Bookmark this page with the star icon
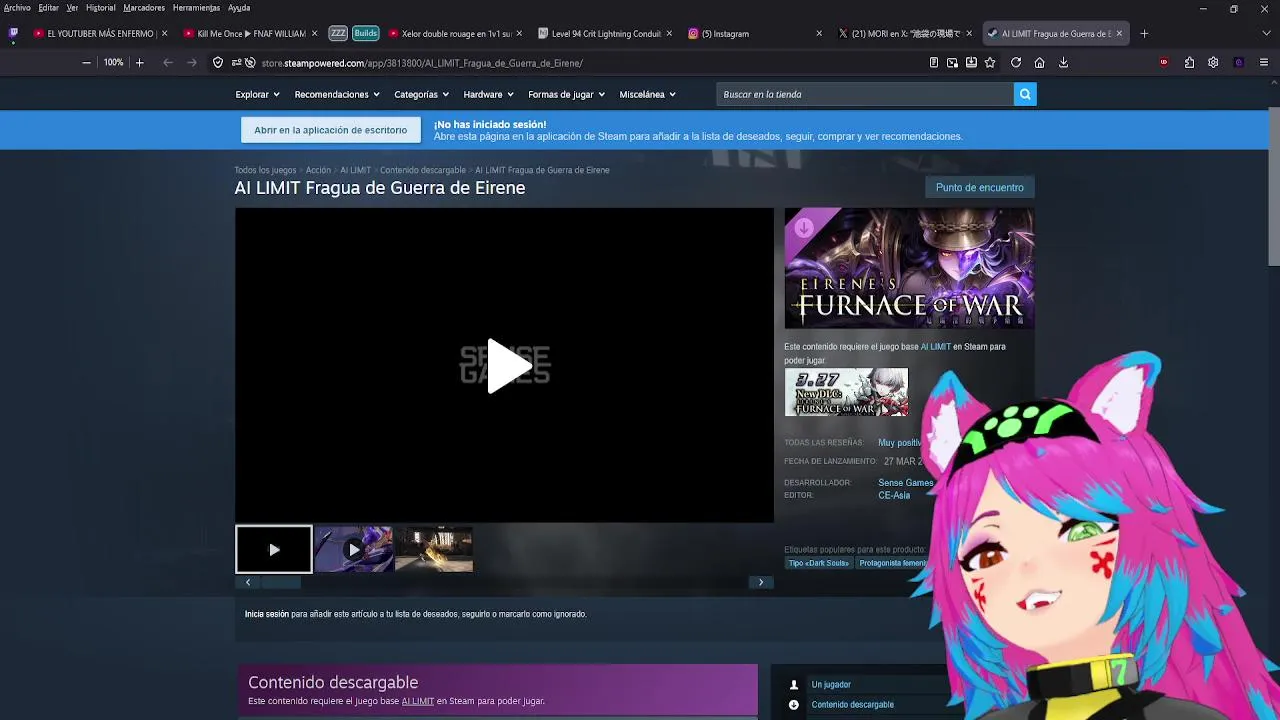 click(x=990, y=62)
